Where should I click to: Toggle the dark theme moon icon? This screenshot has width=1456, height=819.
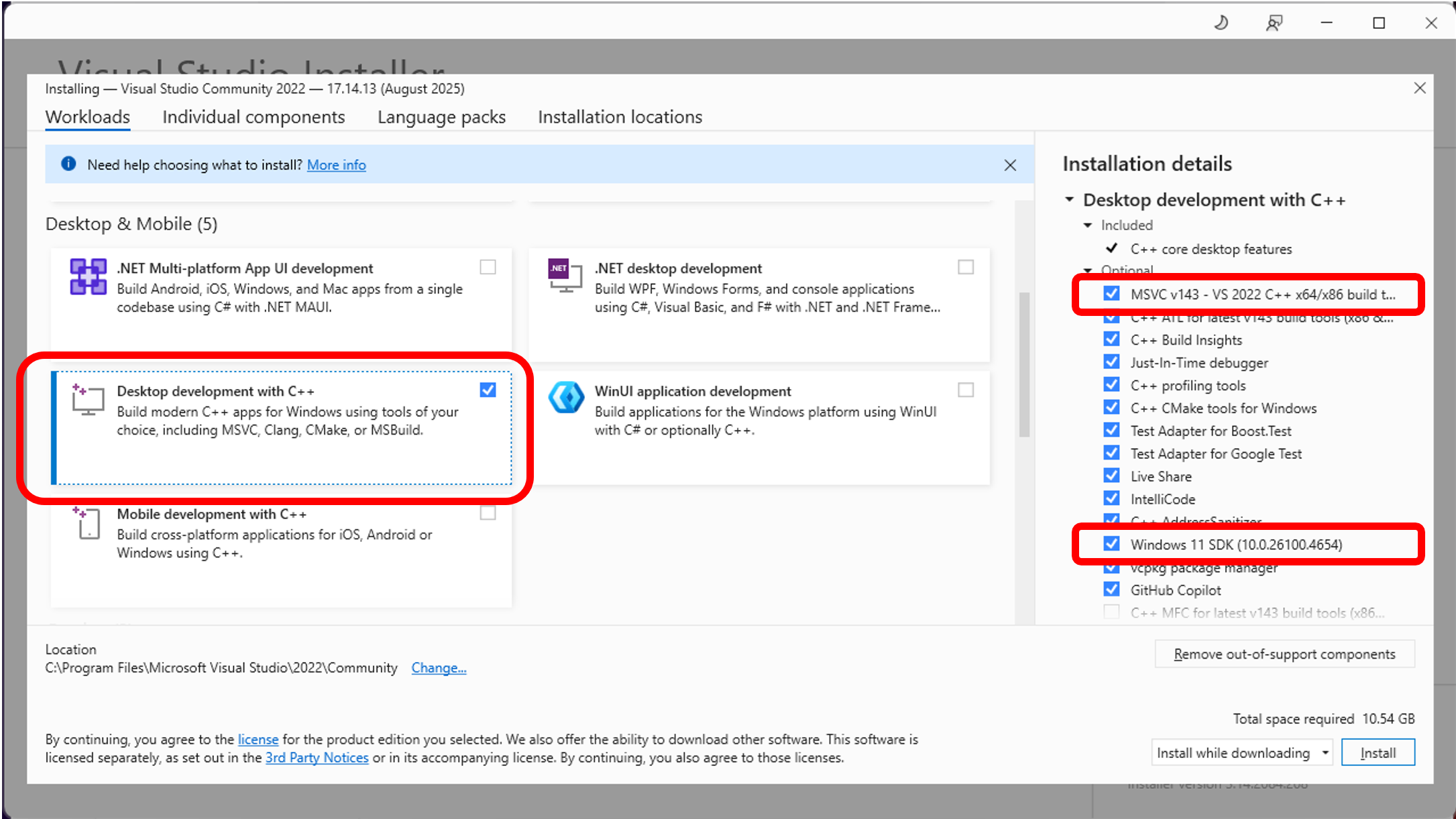tap(1221, 23)
